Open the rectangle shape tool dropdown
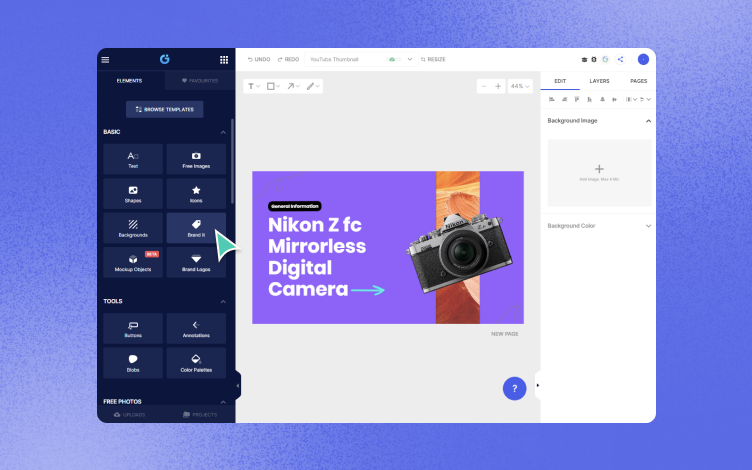The width and height of the screenshot is (752, 470). pyautogui.click(x=273, y=86)
